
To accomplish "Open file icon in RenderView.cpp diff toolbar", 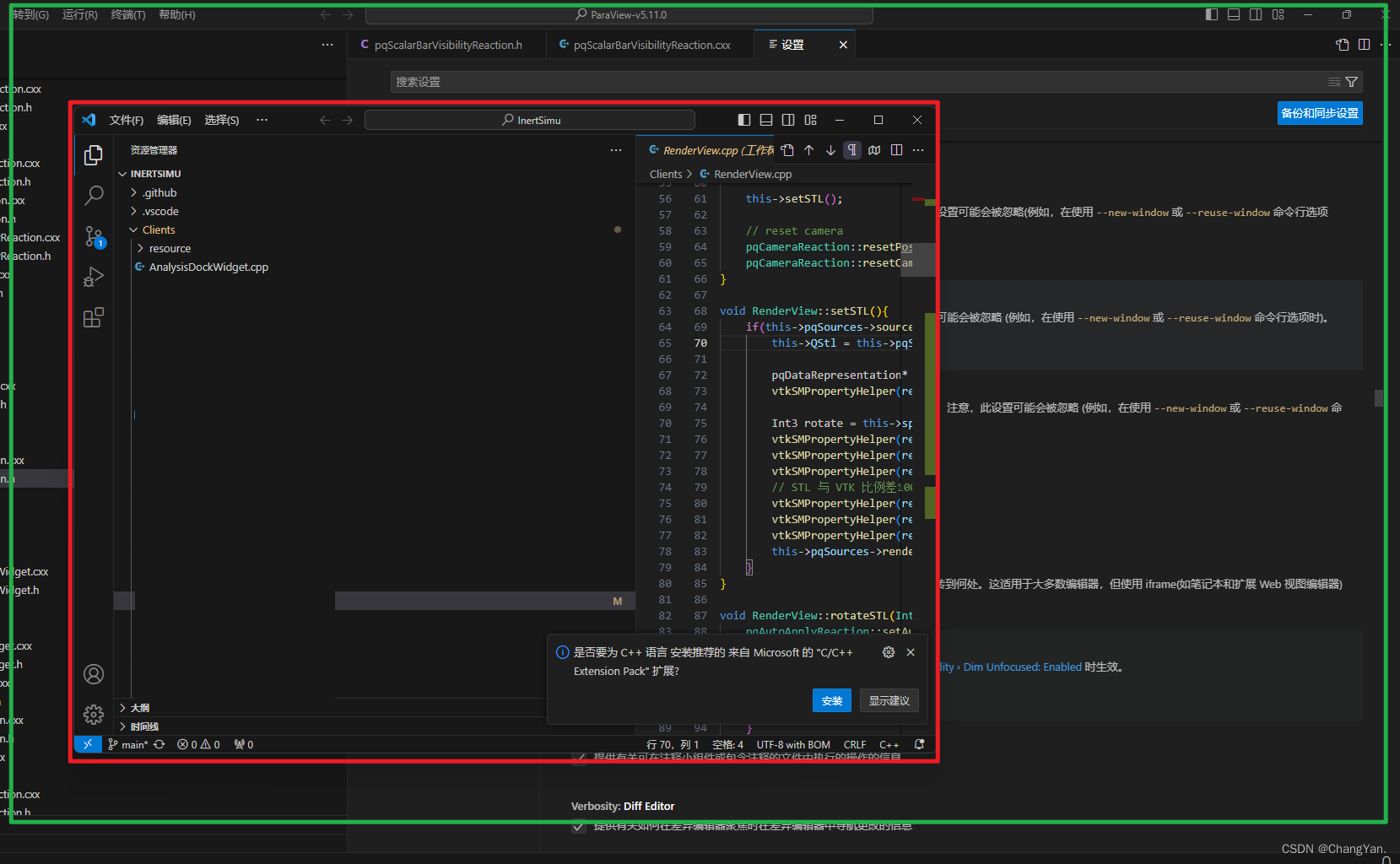I will coord(787,150).
